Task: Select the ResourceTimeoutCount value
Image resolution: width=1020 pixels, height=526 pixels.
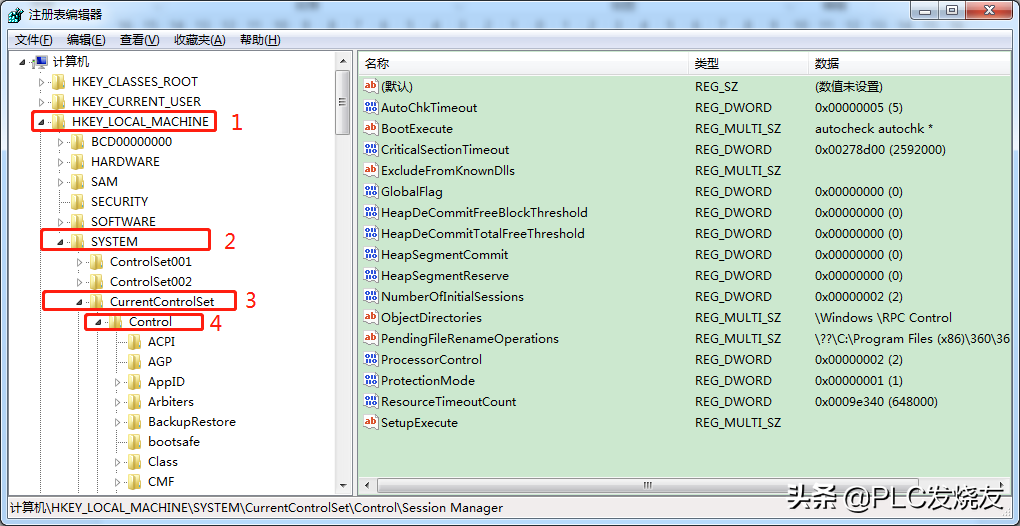Action: pos(448,402)
